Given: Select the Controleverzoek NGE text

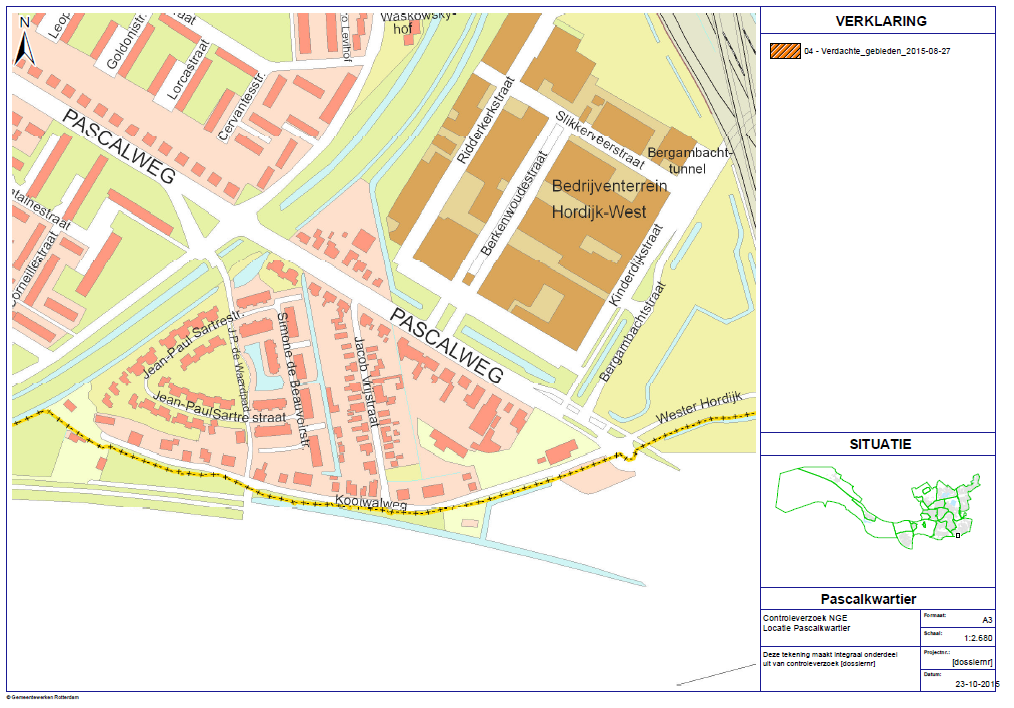Looking at the screenshot, I should coord(804,618).
